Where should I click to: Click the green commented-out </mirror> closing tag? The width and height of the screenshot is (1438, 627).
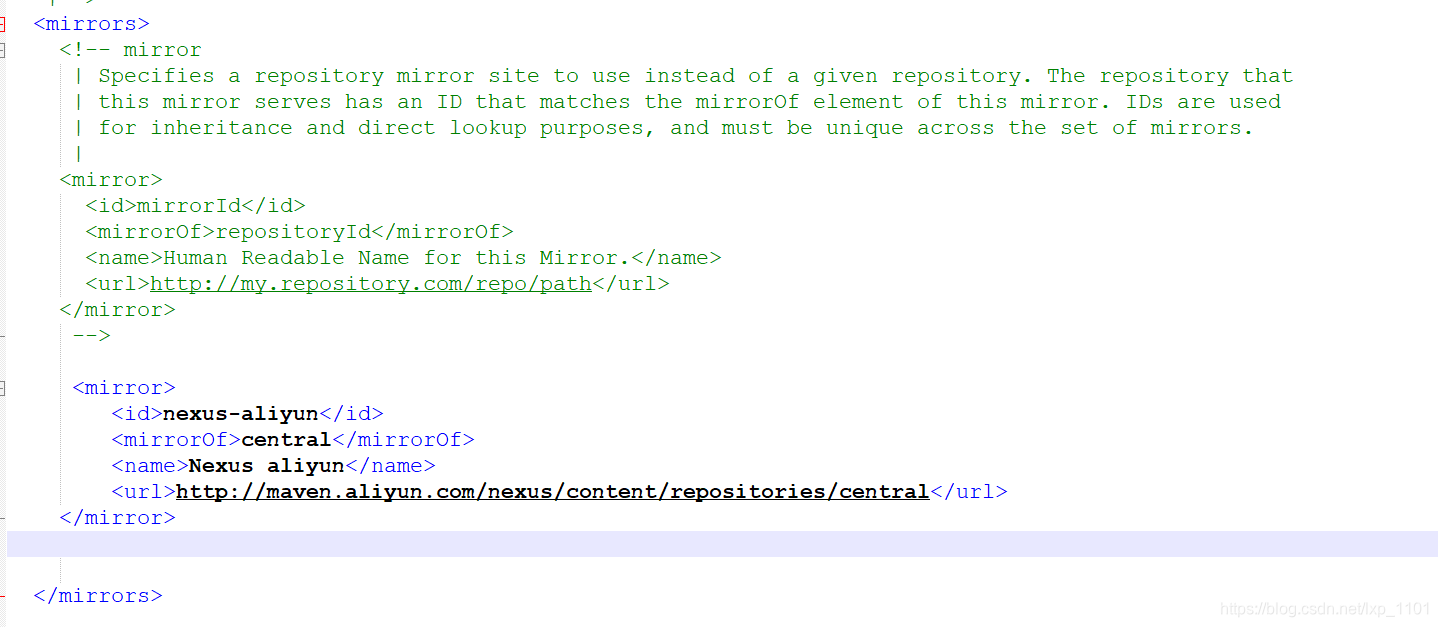117,309
